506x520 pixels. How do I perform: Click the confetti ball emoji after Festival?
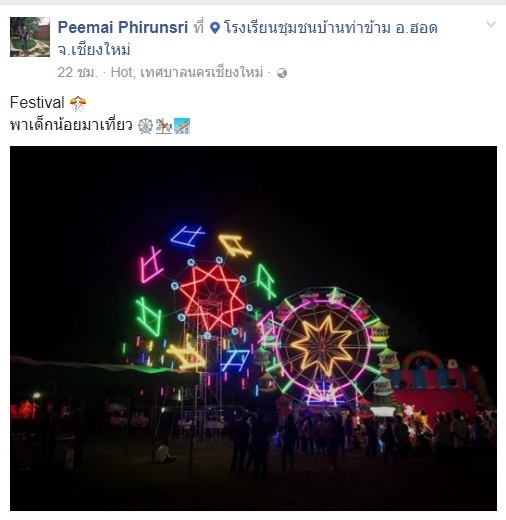[x=78, y=103]
